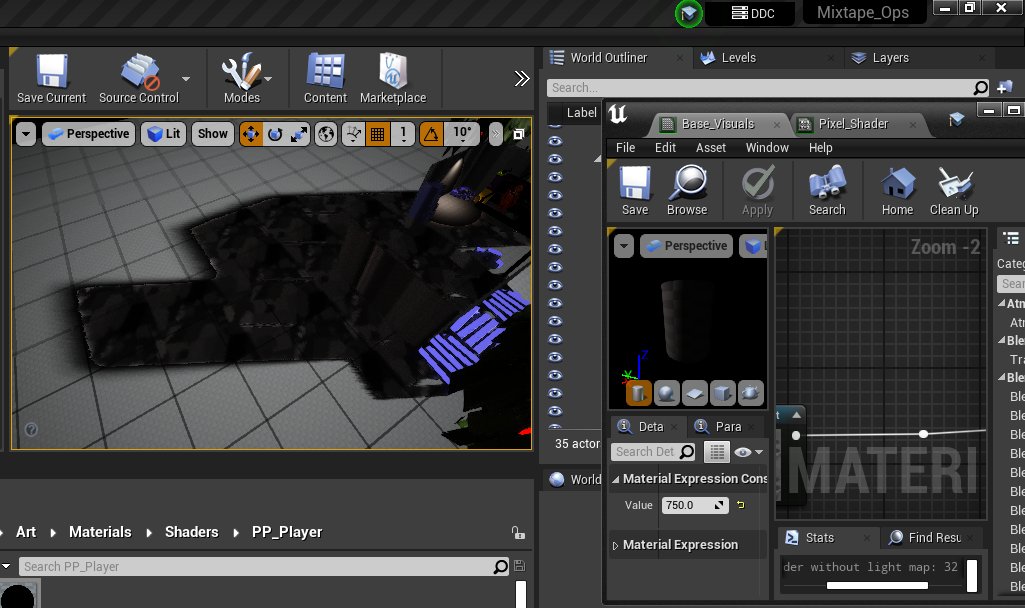Set material preview shape to plane

[x=694, y=394]
